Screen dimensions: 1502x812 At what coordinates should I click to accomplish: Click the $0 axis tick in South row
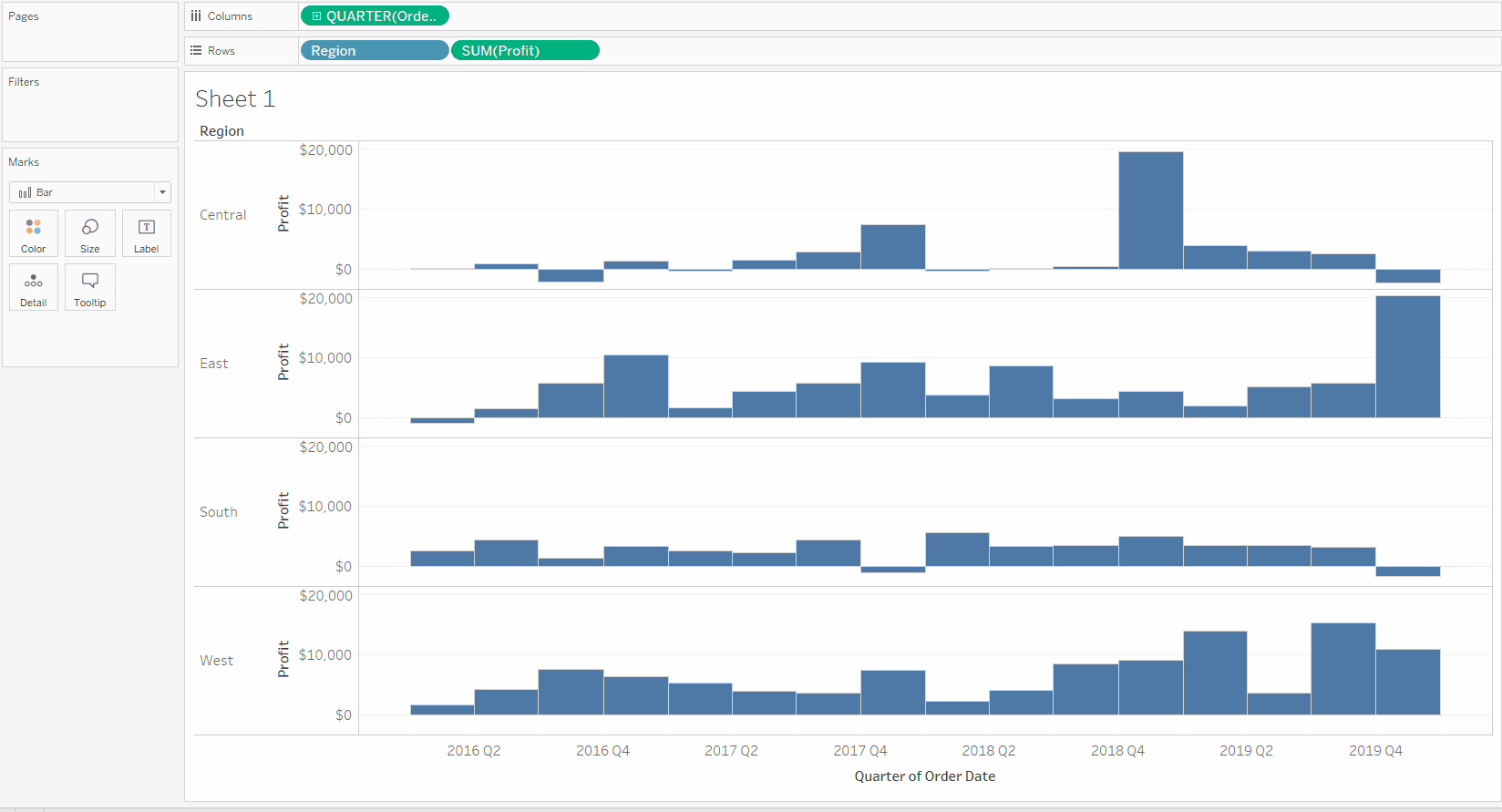[344, 567]
